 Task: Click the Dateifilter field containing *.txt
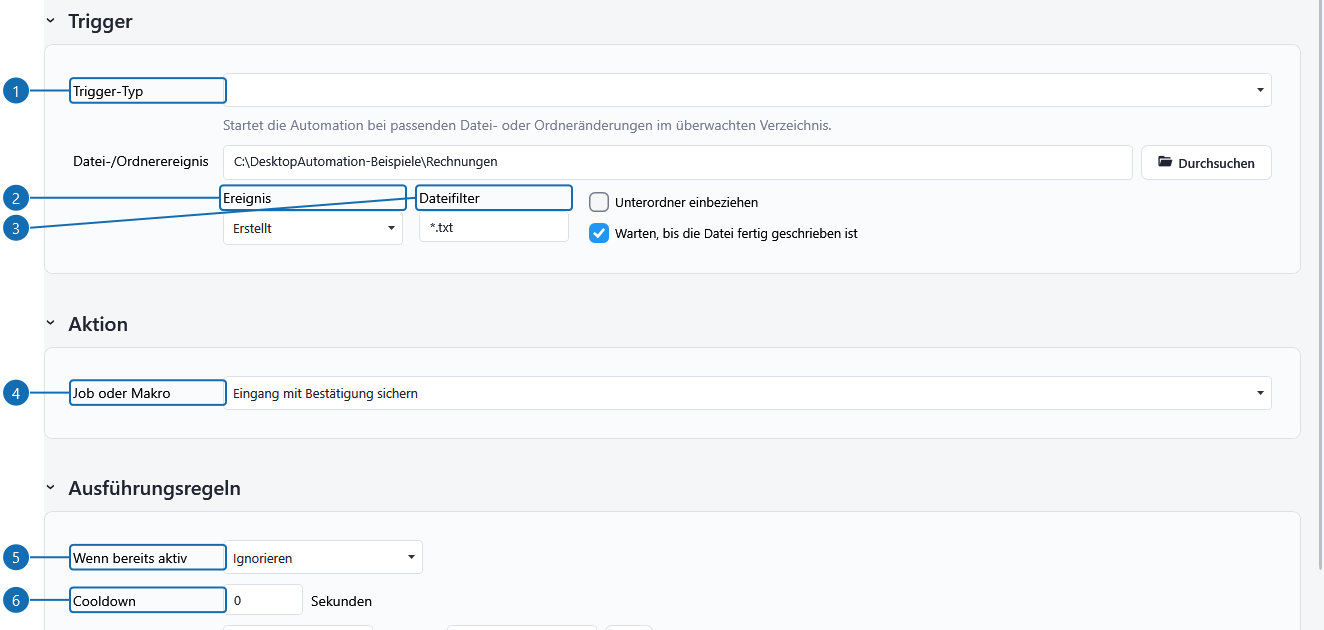pyautogui.click(x=494, y=228)
